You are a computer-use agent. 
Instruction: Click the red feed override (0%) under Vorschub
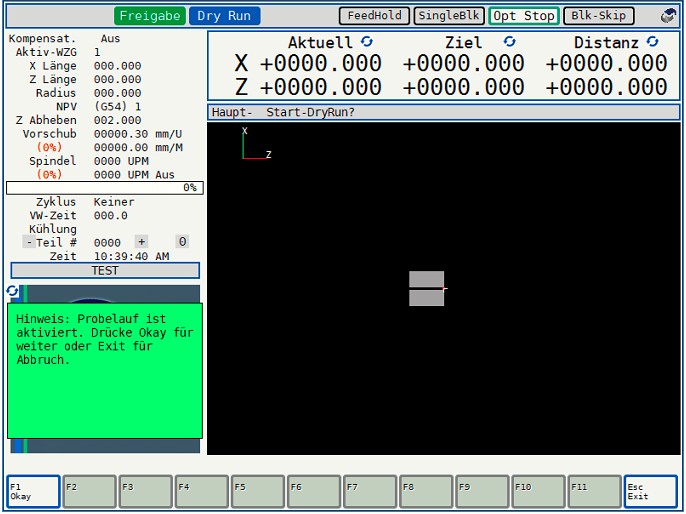click(49, 147)
